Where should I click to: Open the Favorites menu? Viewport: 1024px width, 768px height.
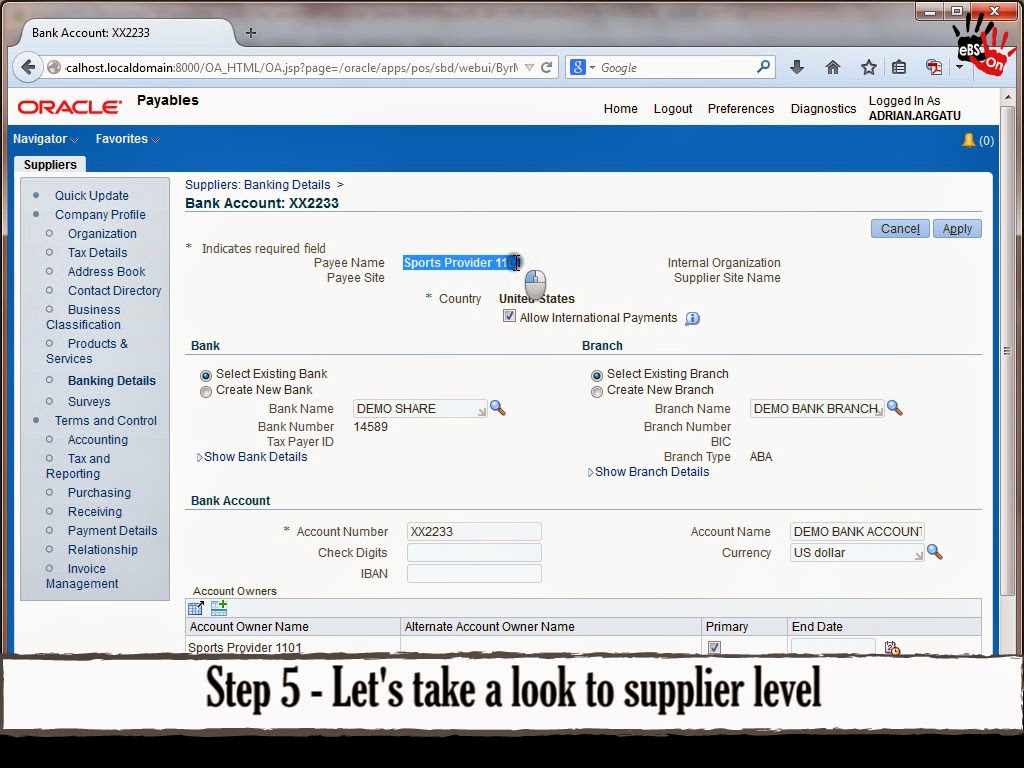click(x=120, y=139)
